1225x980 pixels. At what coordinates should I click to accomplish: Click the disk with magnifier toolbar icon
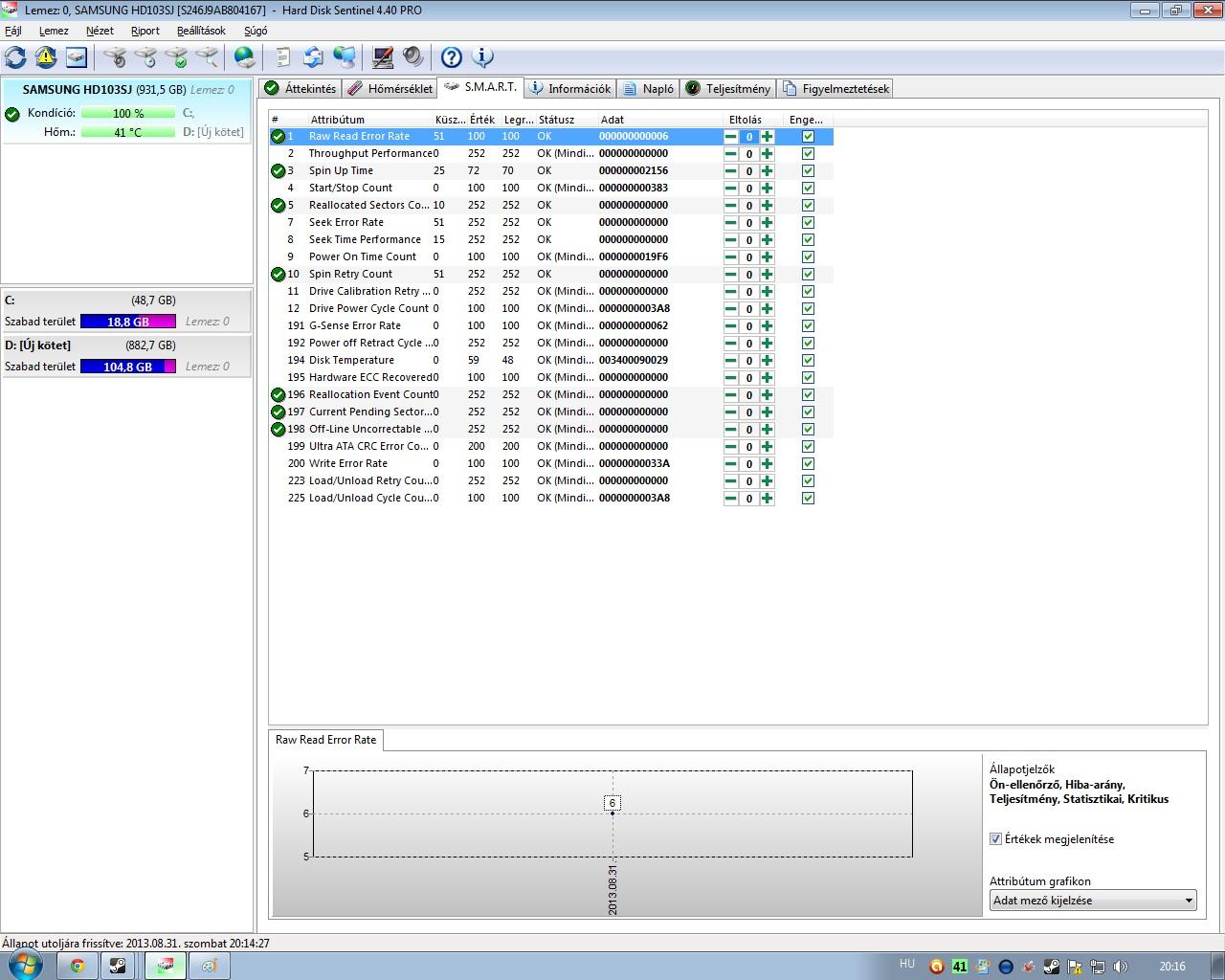tap(207, 57)
